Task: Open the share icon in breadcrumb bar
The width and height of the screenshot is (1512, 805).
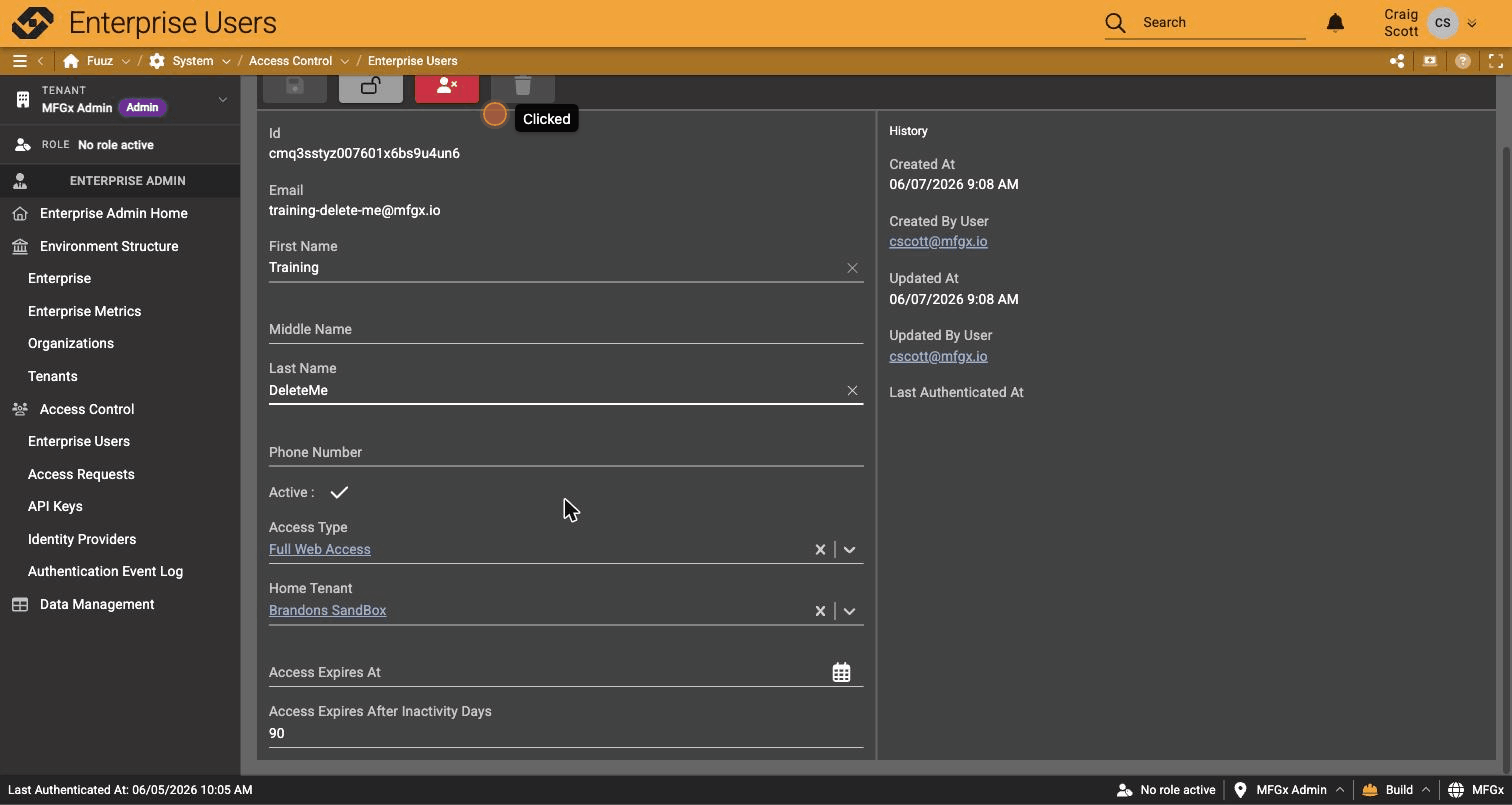Action: coord(1397,61)
